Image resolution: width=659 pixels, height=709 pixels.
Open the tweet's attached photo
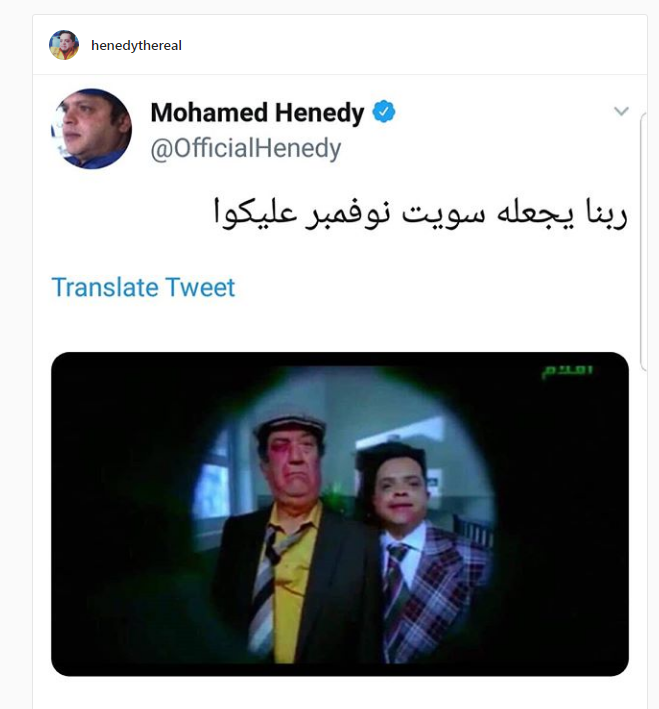click(340, 514)
